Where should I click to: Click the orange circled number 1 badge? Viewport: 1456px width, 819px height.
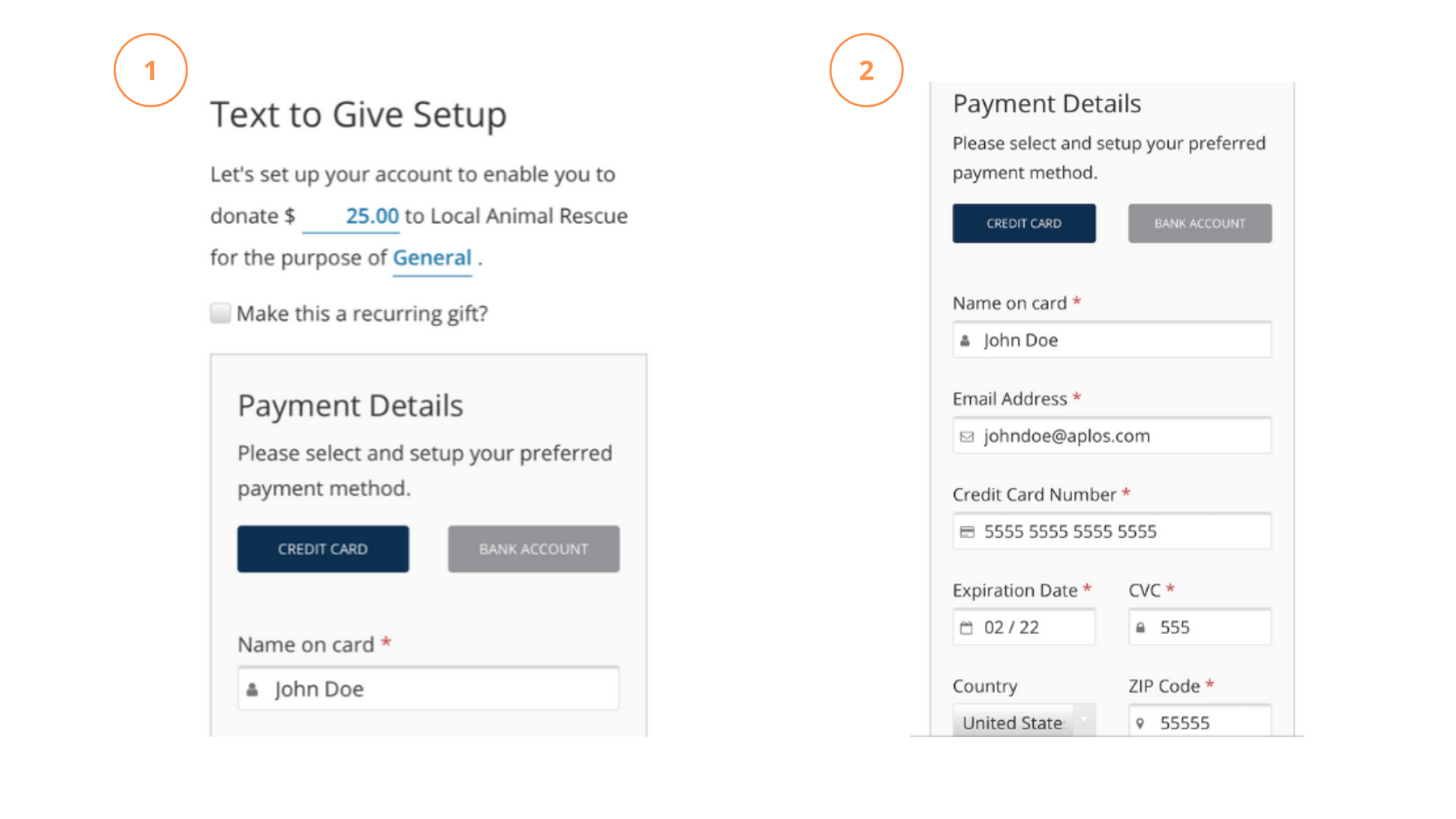coord(151,71)
